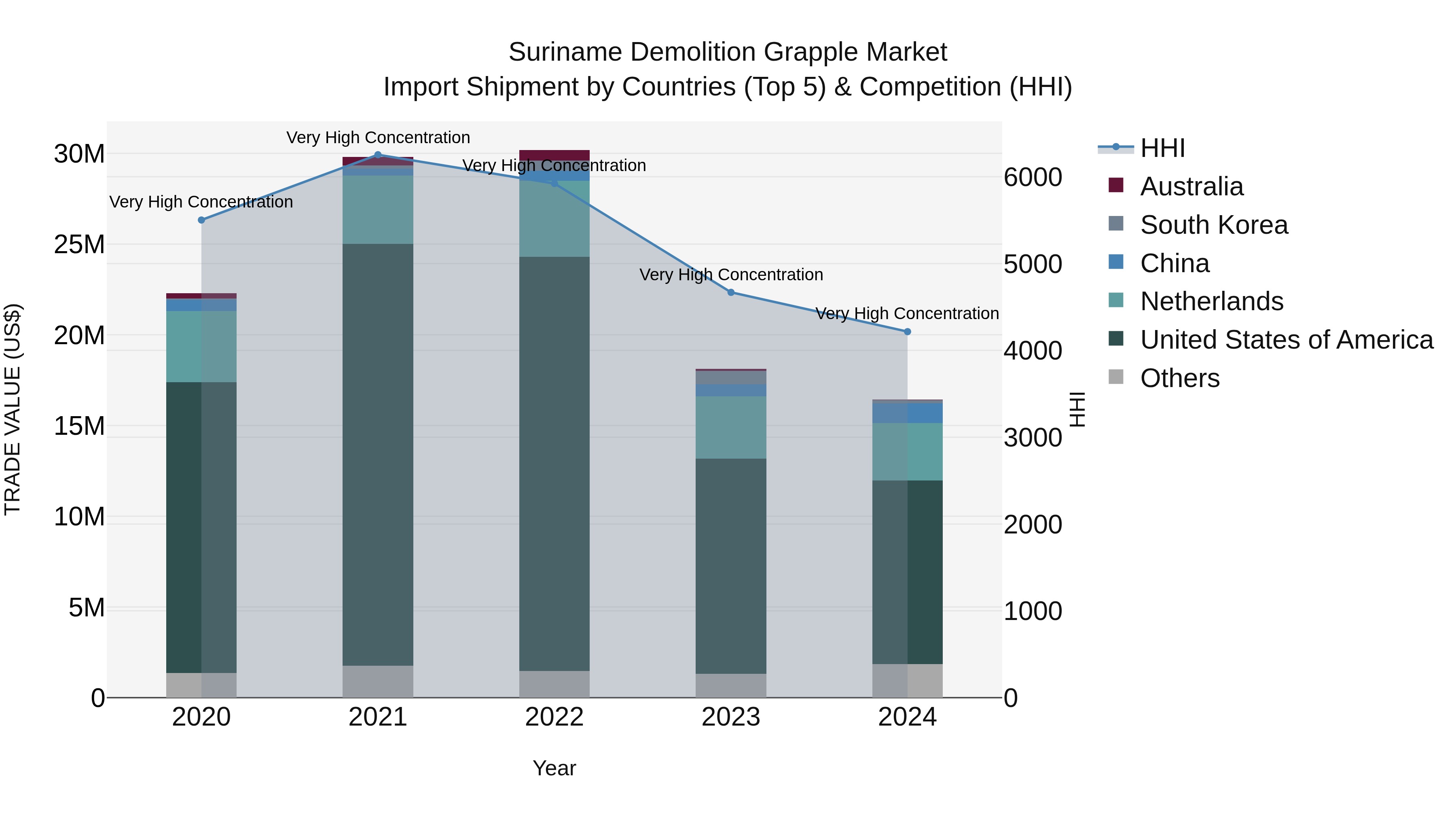
Task: Click the 2024 China bar segment
Action: (908, 413)
